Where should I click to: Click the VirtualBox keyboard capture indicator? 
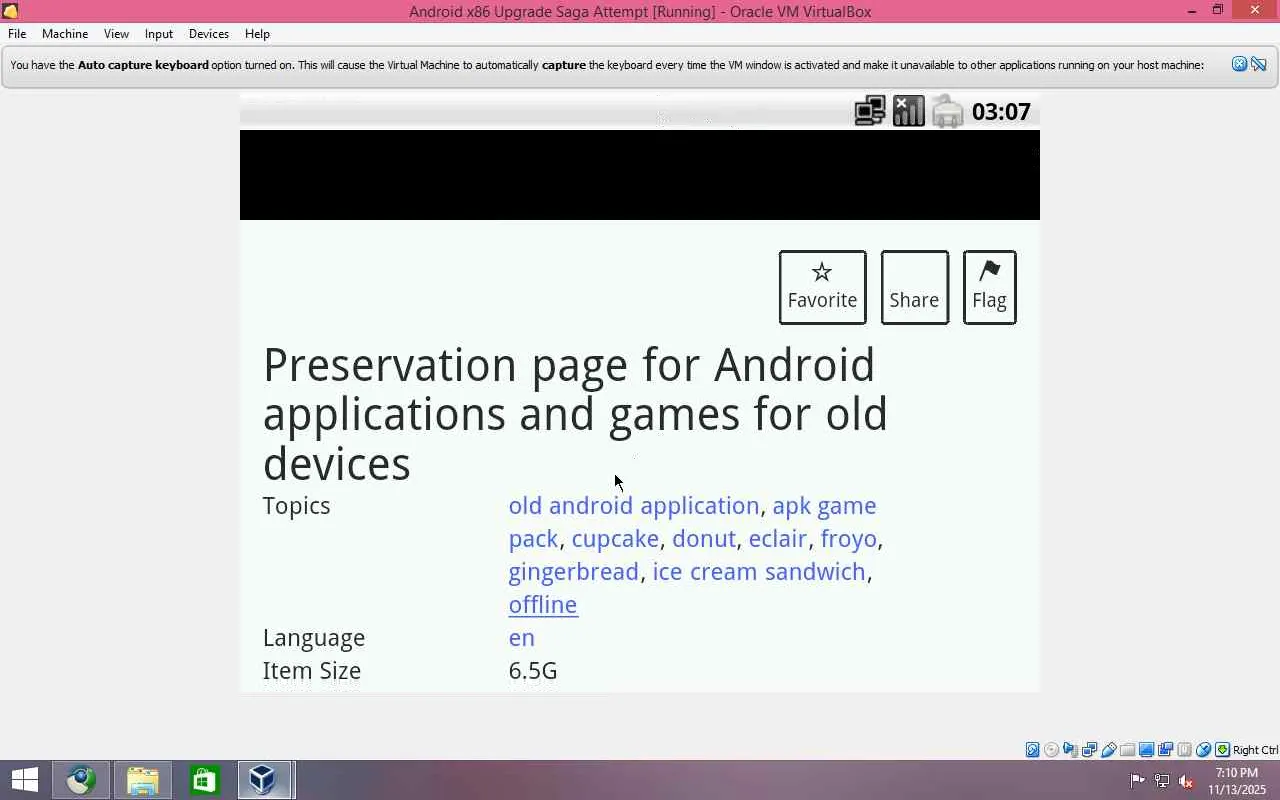pyautogui.click(x=1222, y=750)
